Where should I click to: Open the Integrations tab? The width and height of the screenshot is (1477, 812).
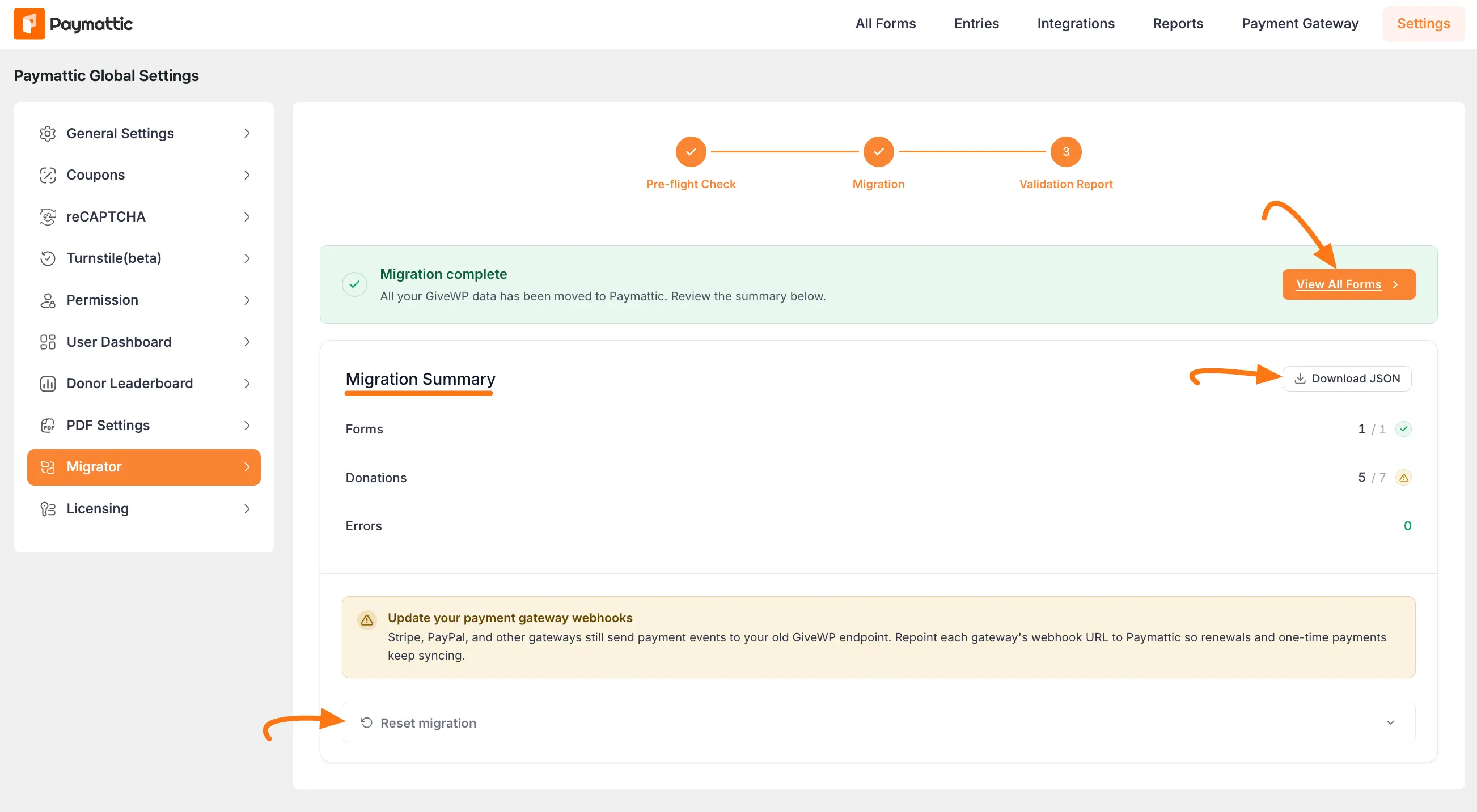click(x=1076, y=23)
